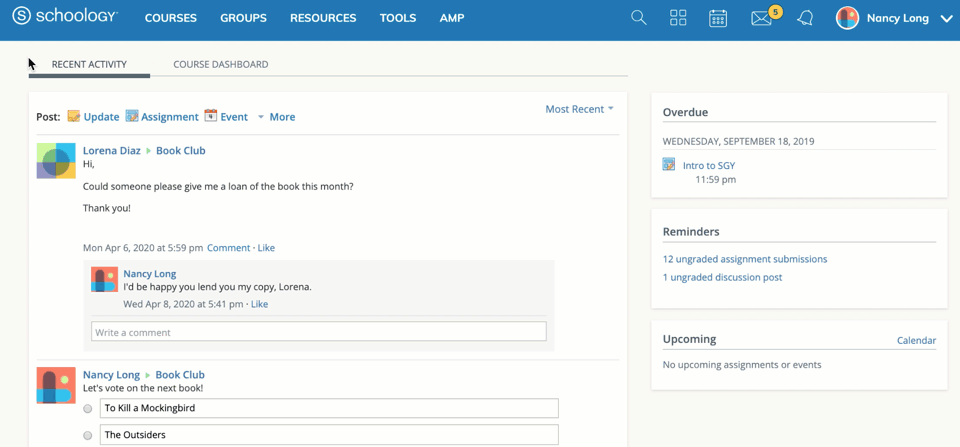Switch to the Course Dashboard tab
960x447 pixels.
pos(220,64)
